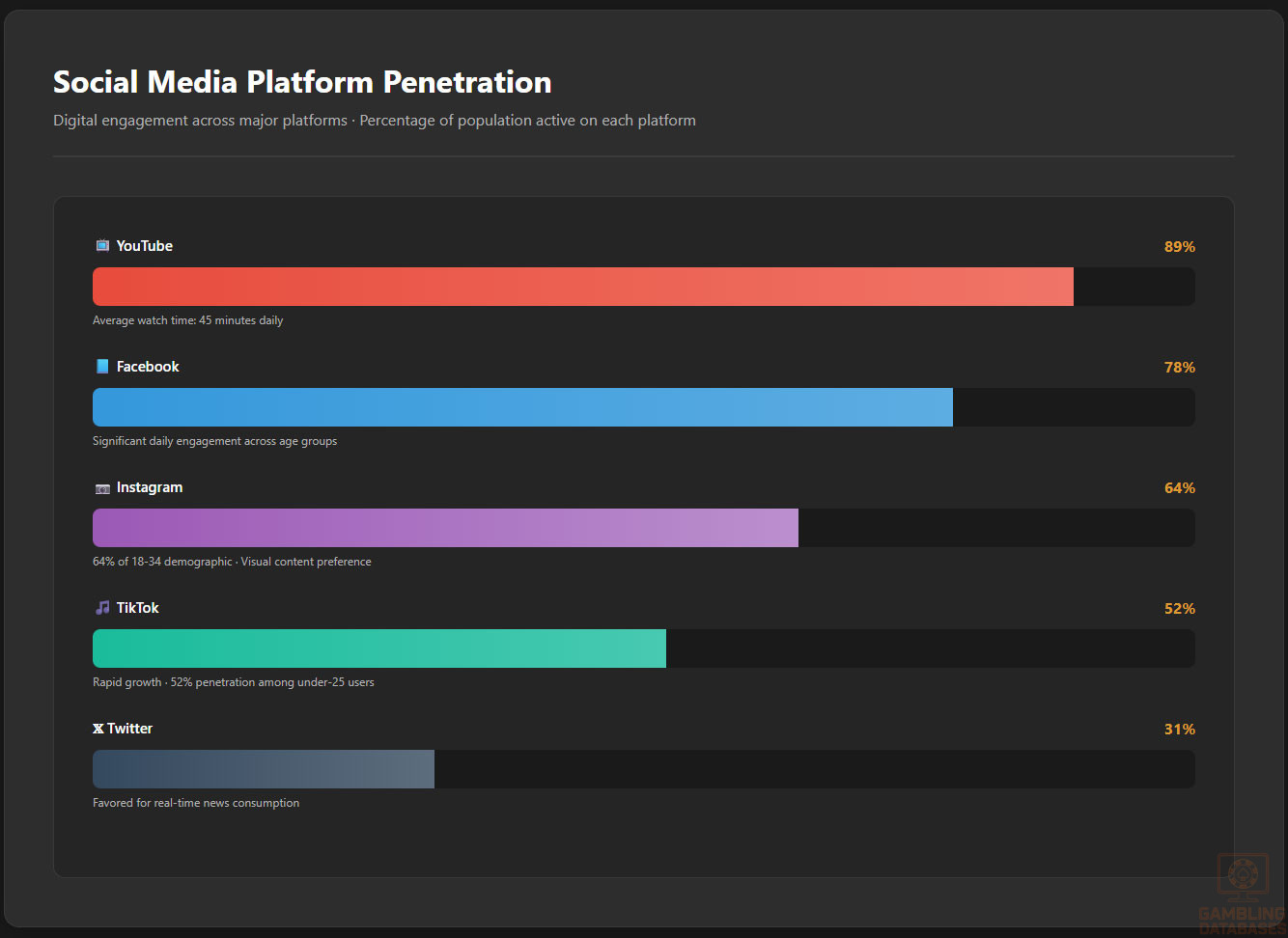Click the music note icon beside TikTok
Screen dimensions: 1288x938
coord(102,608)
